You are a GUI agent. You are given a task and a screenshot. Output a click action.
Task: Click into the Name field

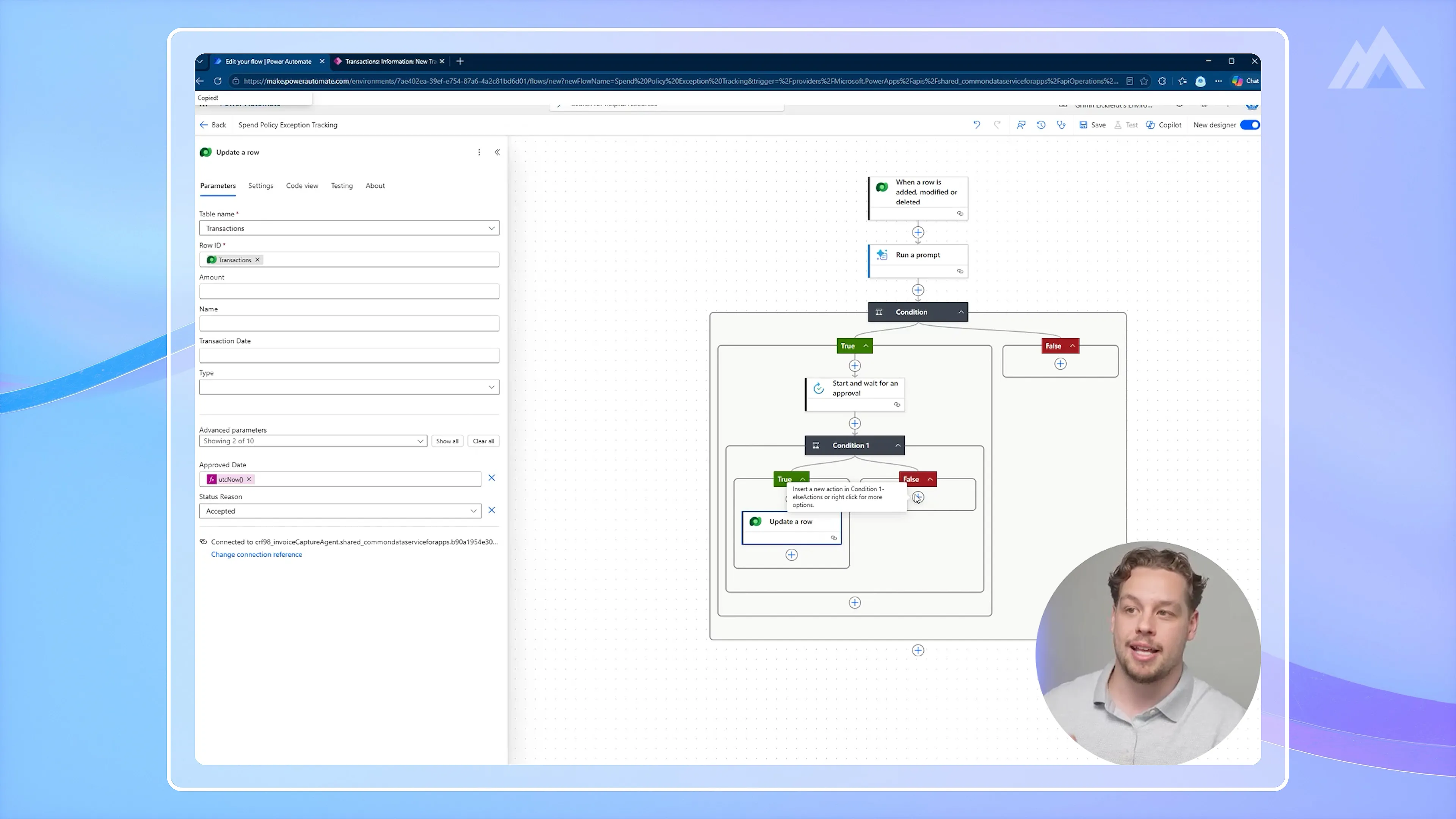click(349, 323)
